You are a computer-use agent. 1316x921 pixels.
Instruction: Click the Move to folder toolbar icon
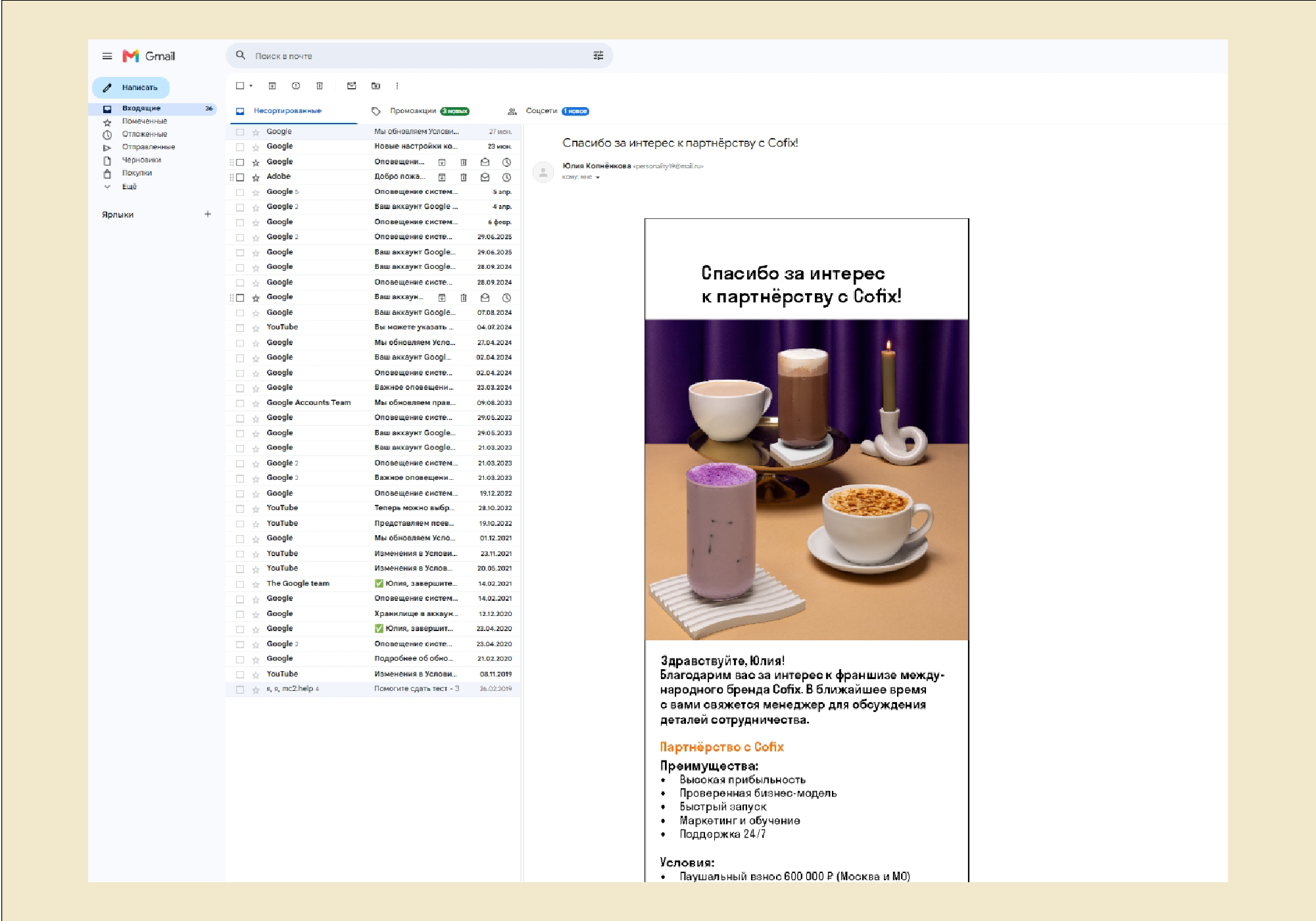pyautogui.click(x=376, y=85)
